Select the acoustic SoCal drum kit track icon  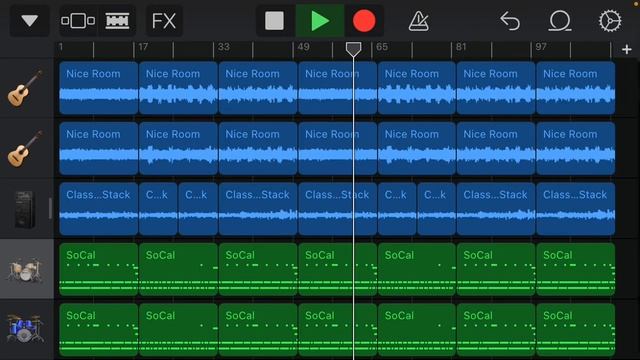[25, 269]
